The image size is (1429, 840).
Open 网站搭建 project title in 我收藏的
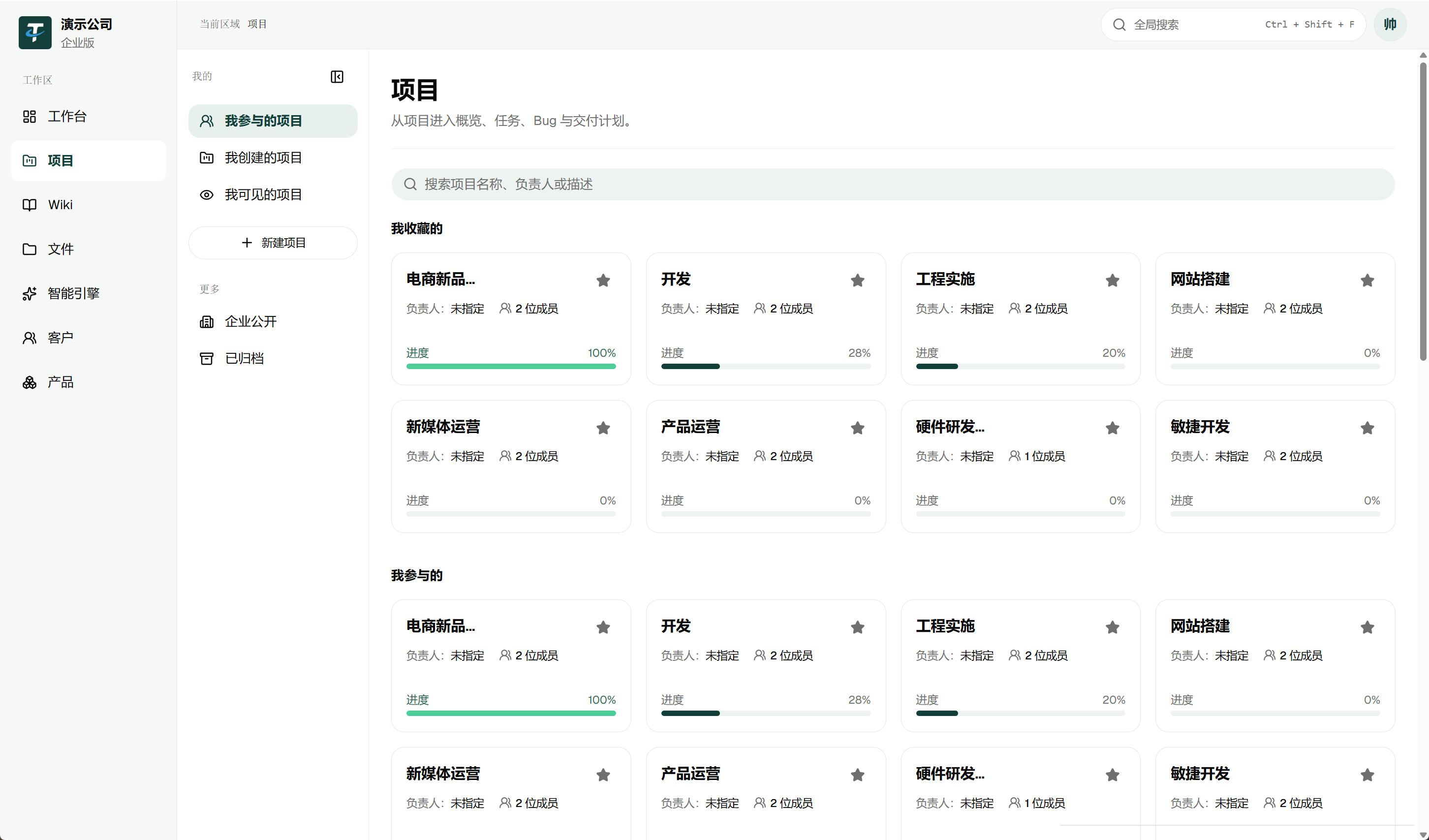coord(1200,279)
